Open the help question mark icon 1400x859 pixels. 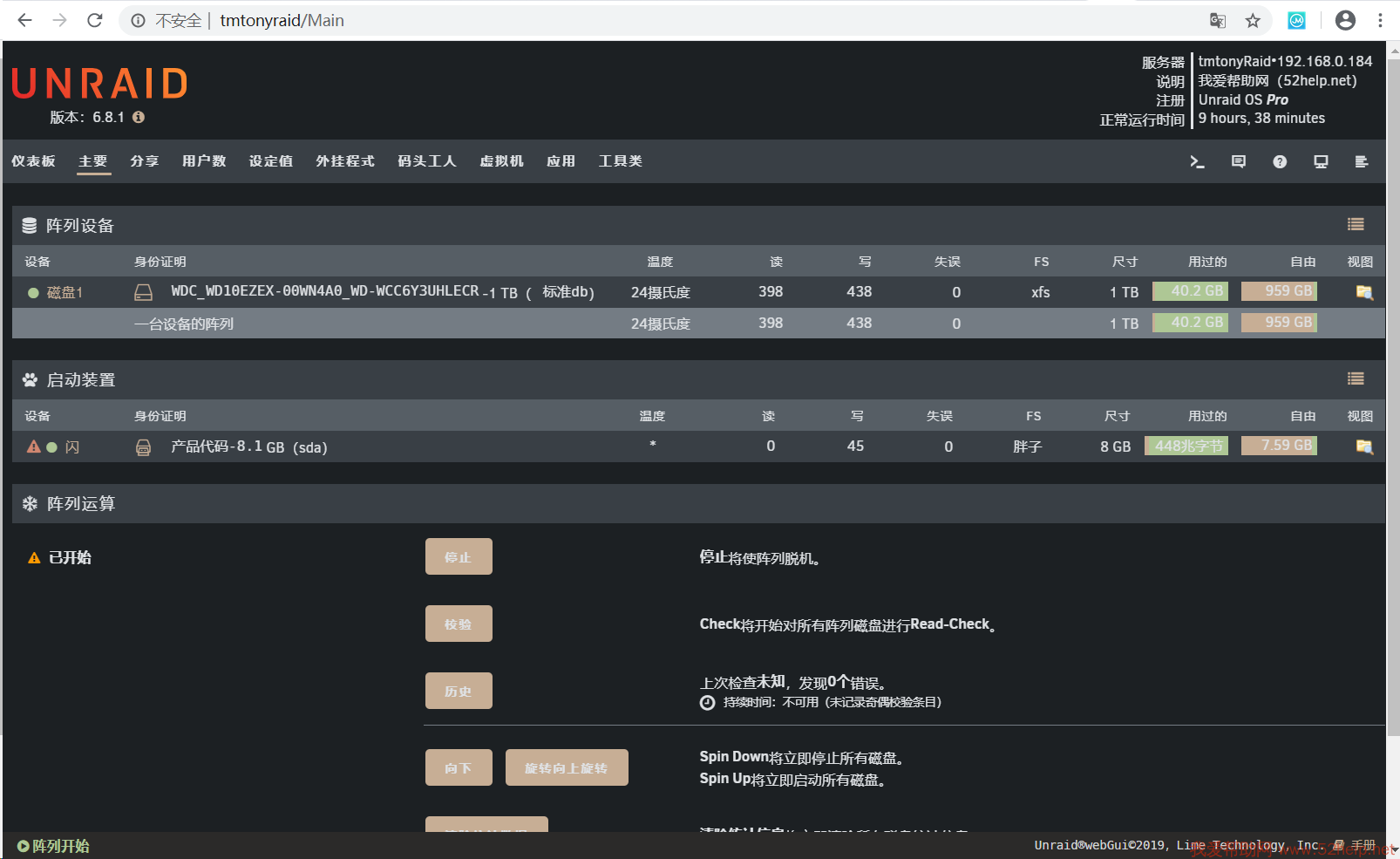(x=1280, y=161)
